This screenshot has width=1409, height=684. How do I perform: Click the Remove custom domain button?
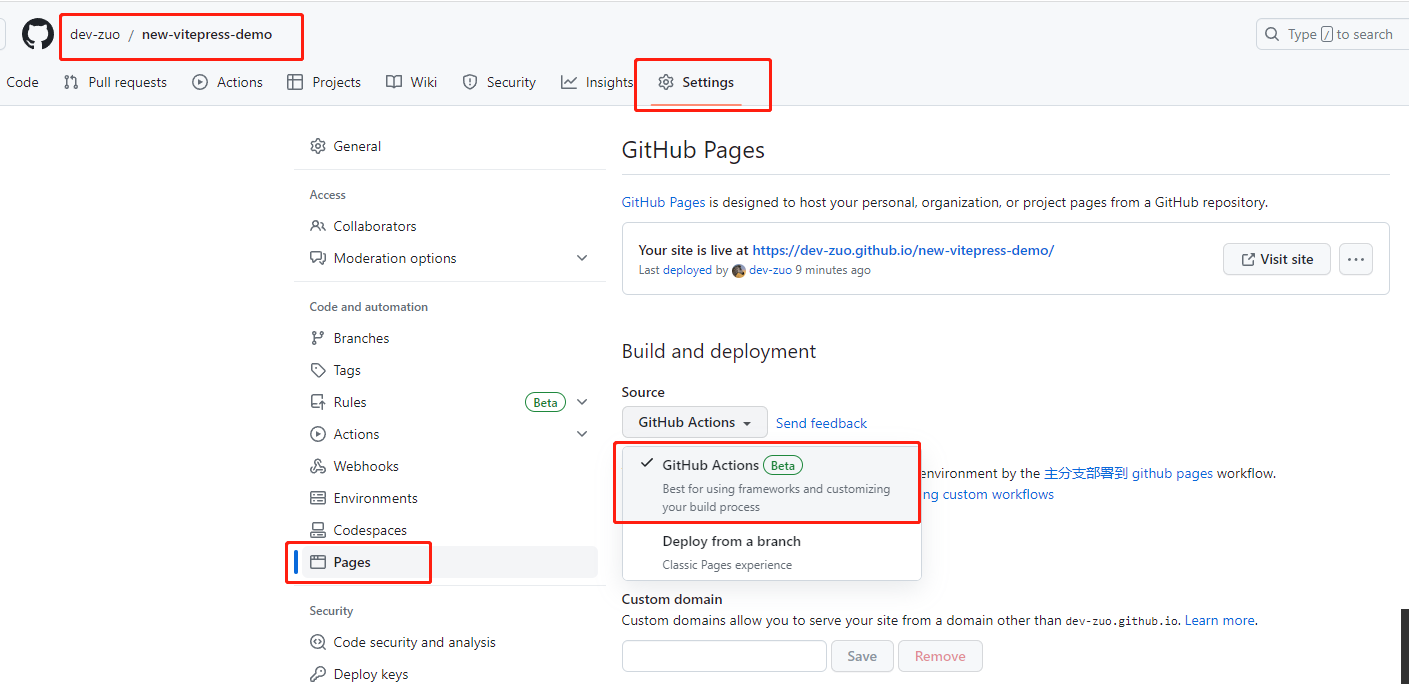coord(940,656)
